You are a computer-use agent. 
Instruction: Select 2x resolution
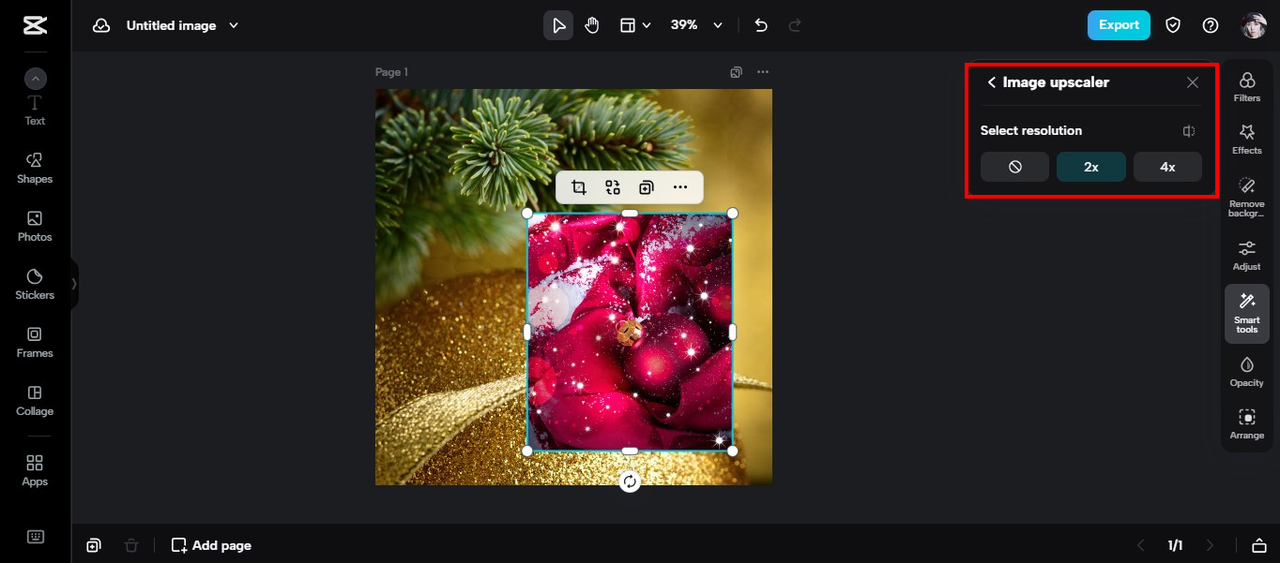pos(1091,167)
